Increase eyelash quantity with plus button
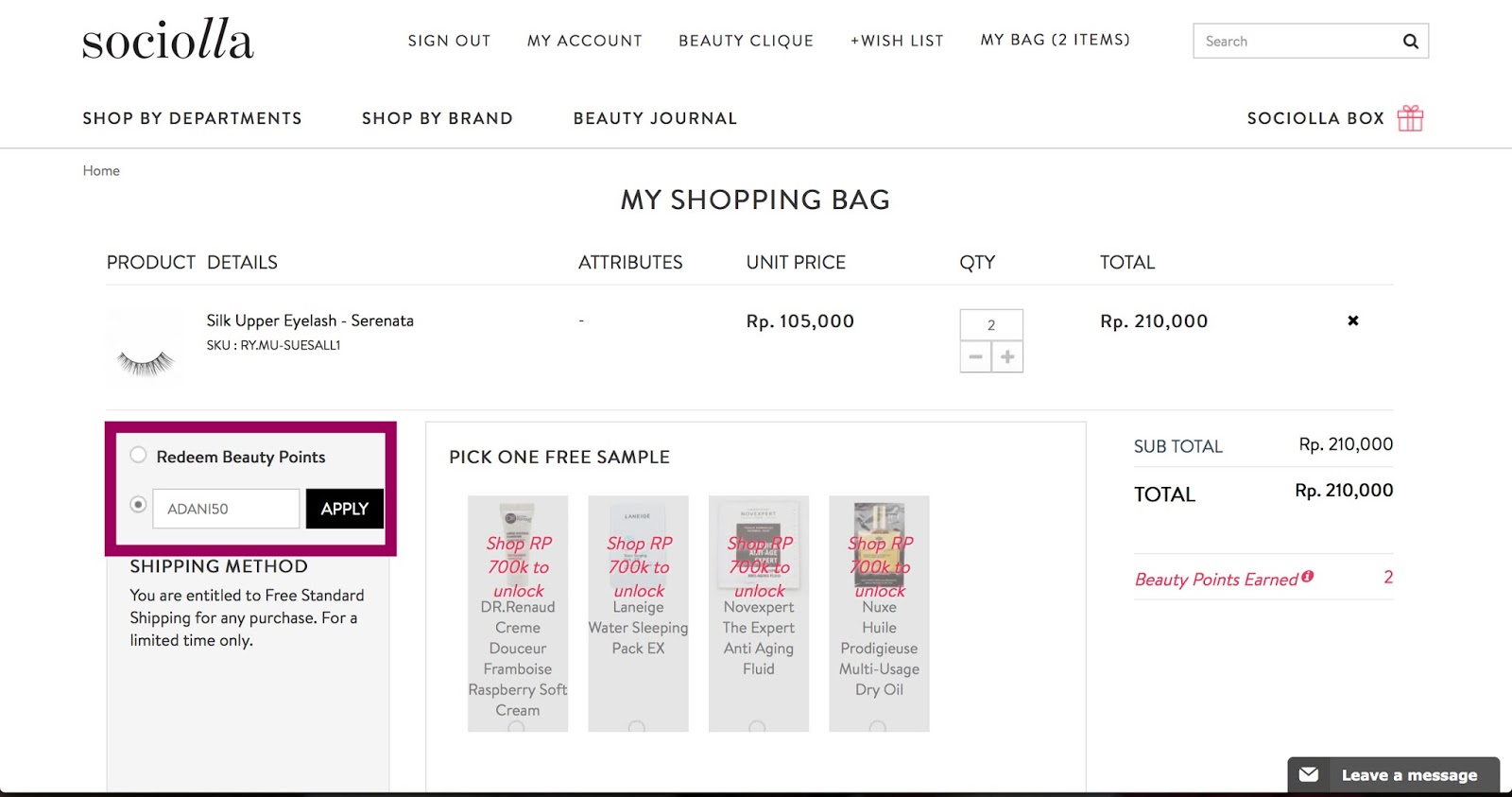The width and height of the screenshot is (1512, 797). (x=1007, y=356)
